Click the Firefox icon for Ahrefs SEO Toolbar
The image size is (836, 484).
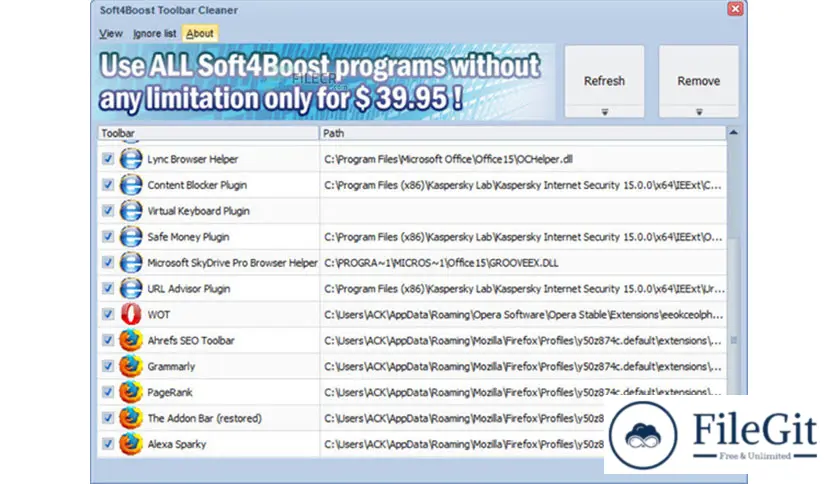(131, 340)
